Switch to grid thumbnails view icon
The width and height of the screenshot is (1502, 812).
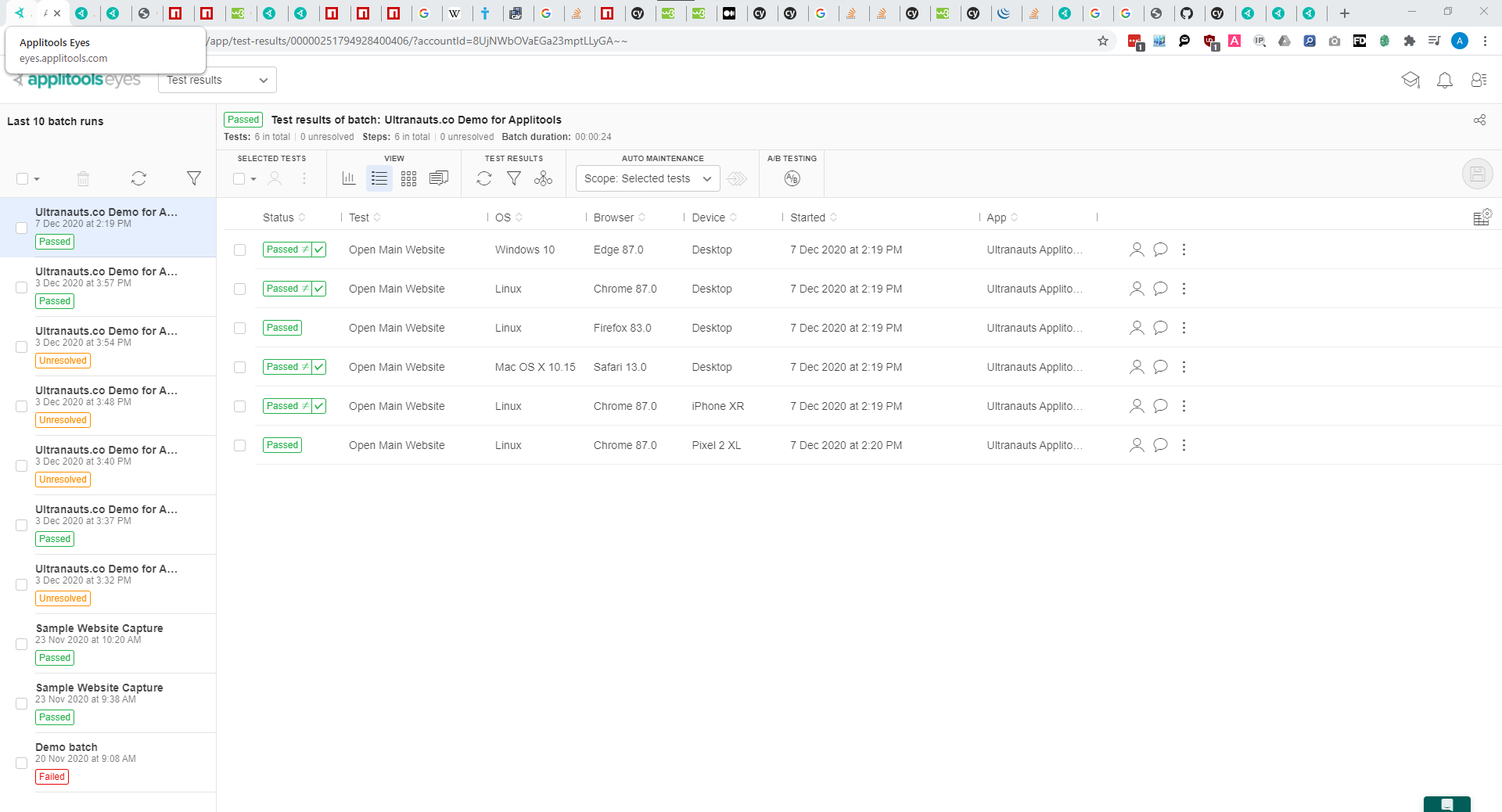[x=408, y=178]
